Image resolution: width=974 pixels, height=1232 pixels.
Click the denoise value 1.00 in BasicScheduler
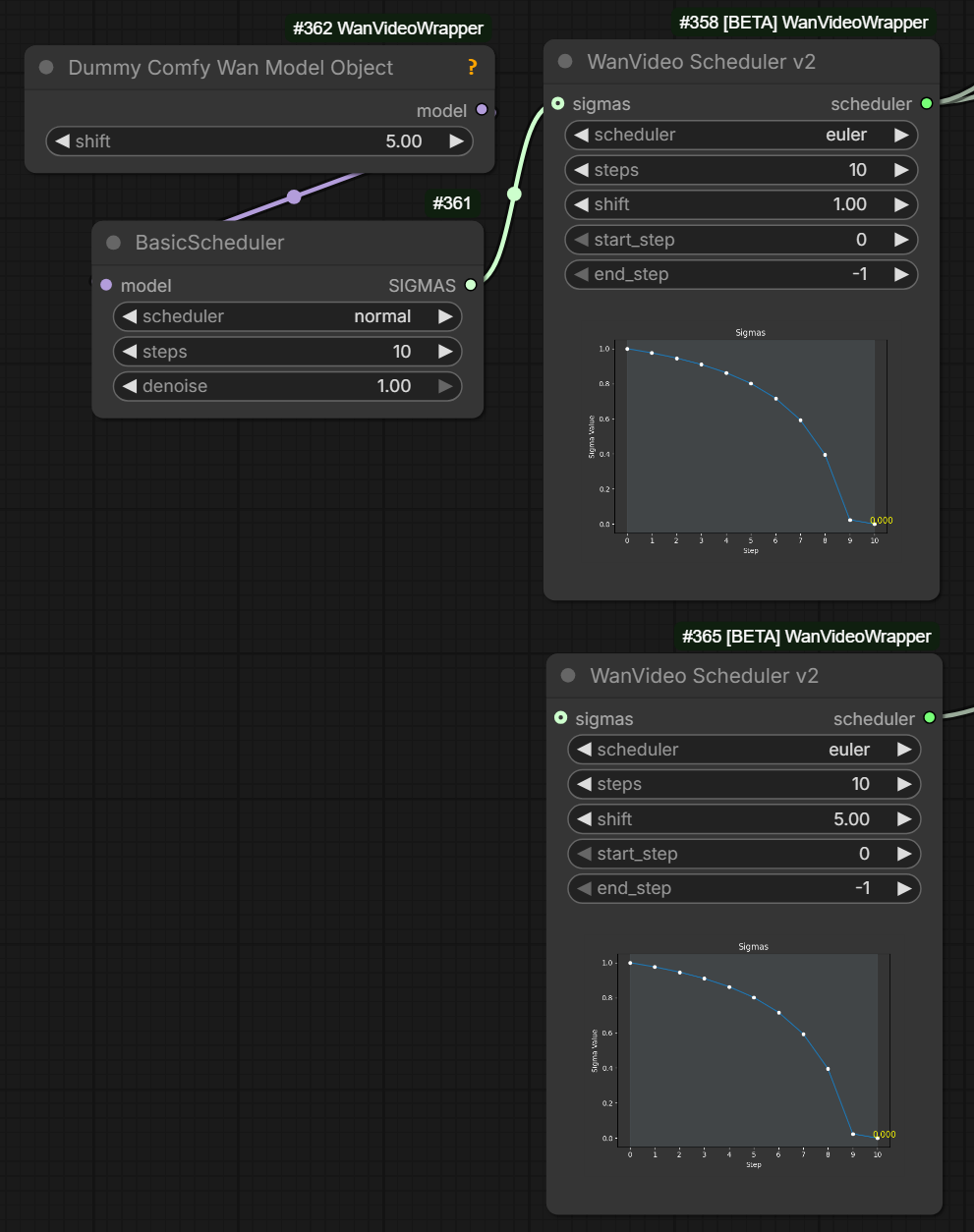(393, 386)
